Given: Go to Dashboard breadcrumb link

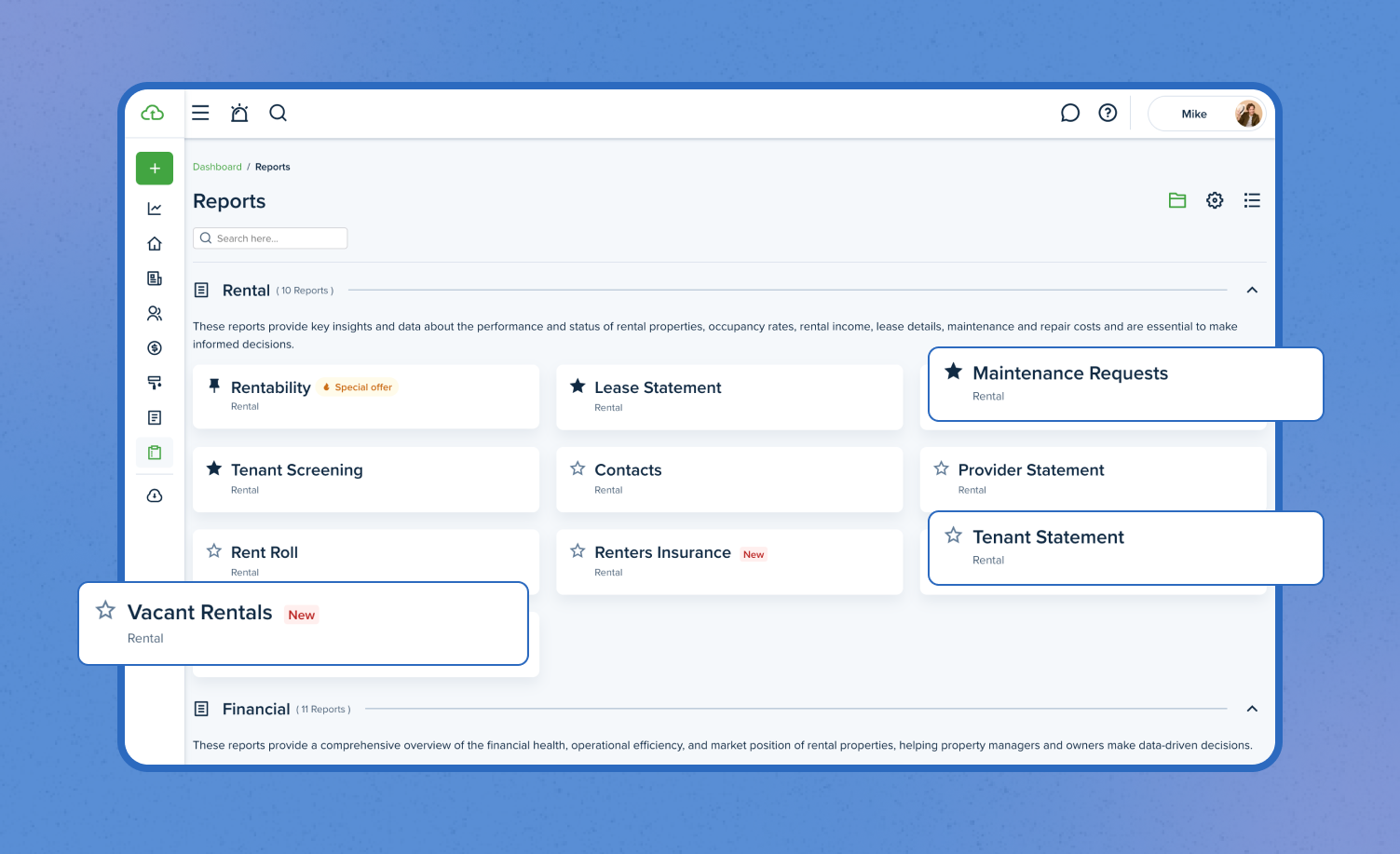Looking at the screenshot, I should click(217, 167).
